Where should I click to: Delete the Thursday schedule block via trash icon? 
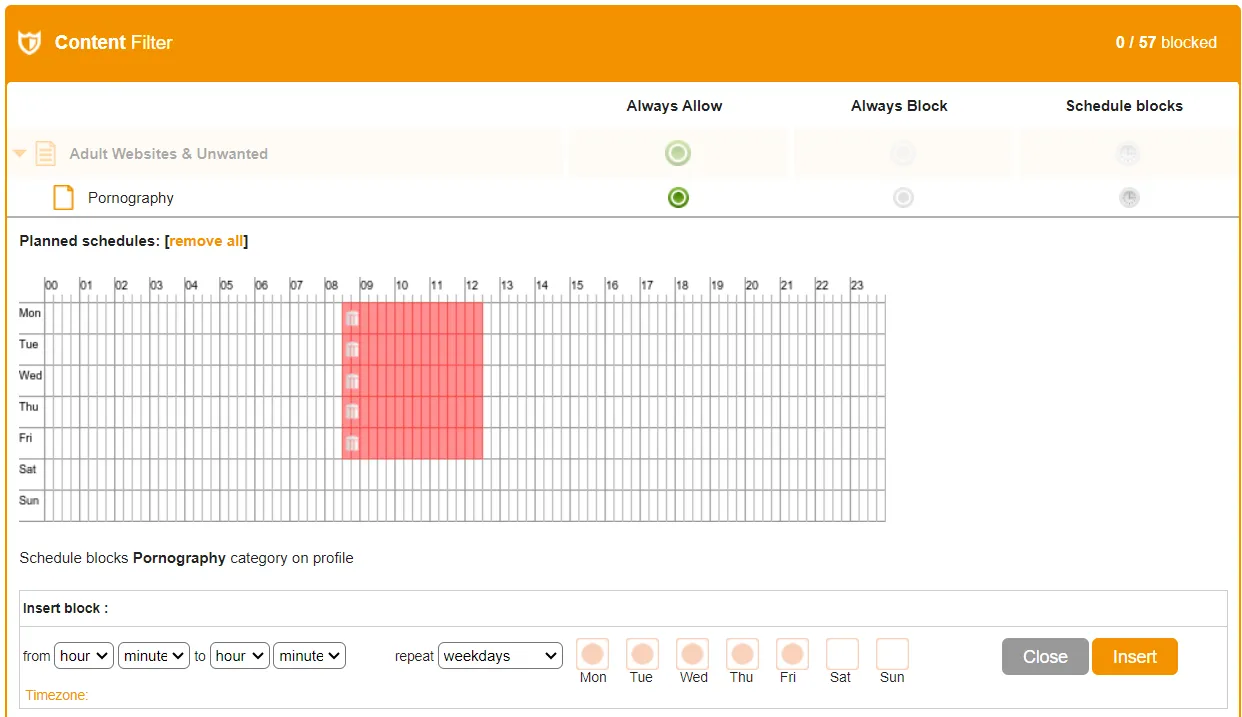[352, 411]
